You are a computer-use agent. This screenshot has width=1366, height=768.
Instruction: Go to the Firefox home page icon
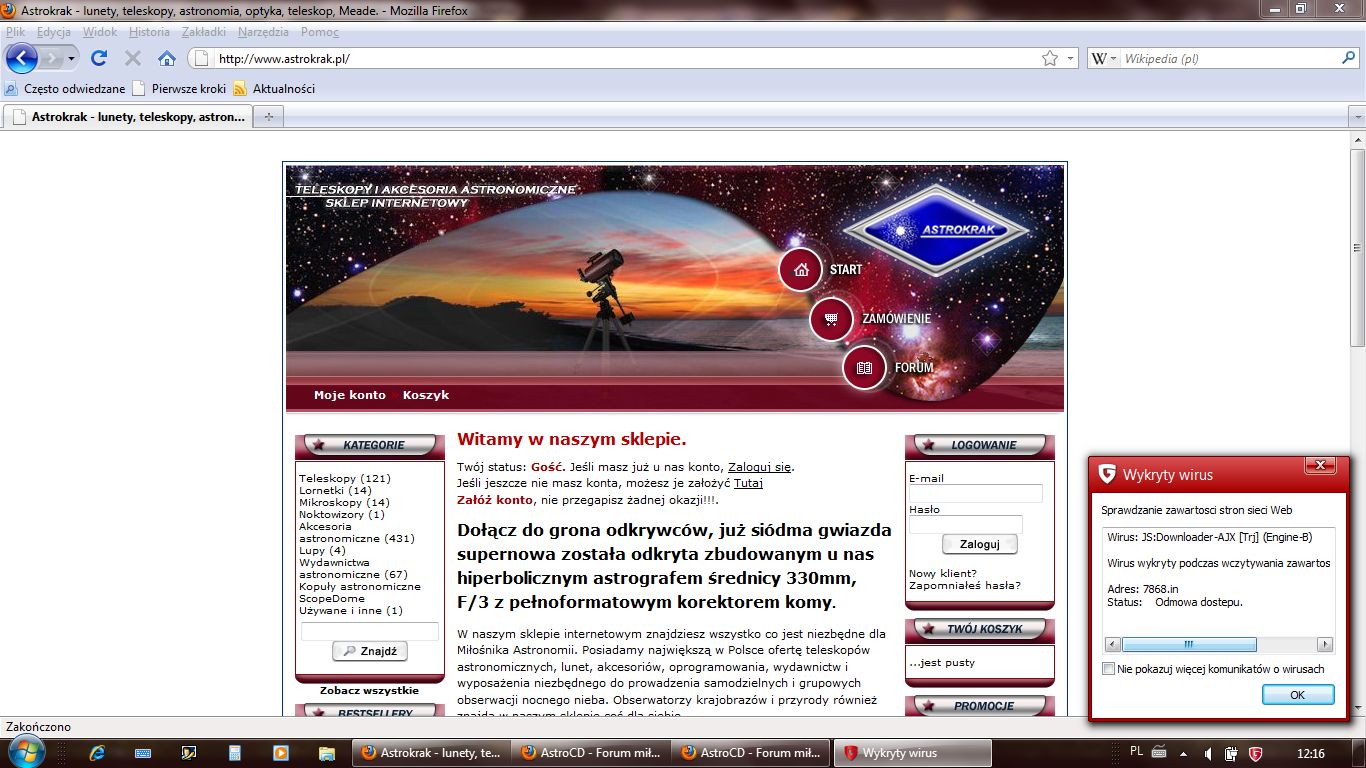pos(167,58)
